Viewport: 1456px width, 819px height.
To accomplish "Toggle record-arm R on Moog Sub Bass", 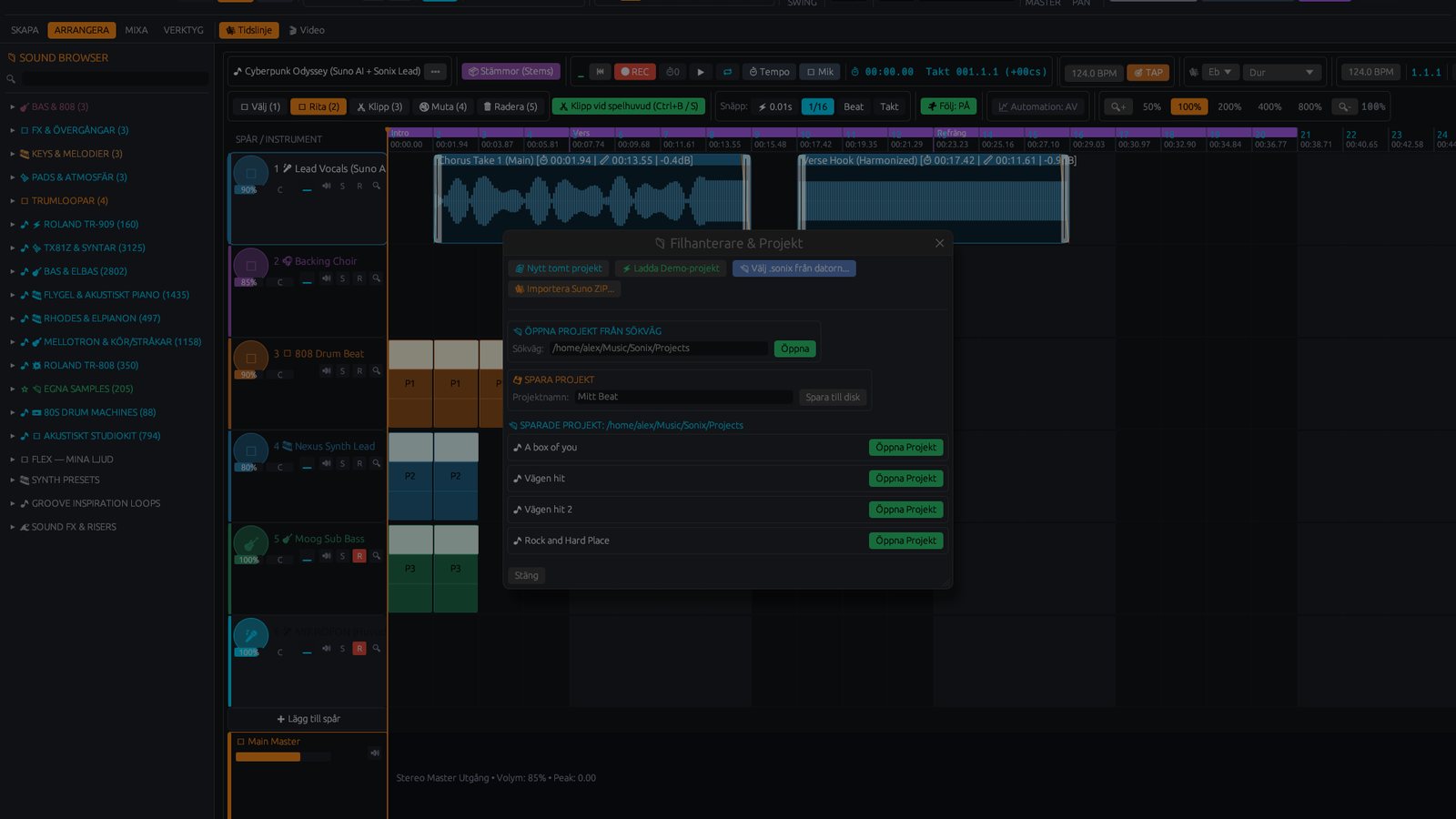I will click(359, 556).
